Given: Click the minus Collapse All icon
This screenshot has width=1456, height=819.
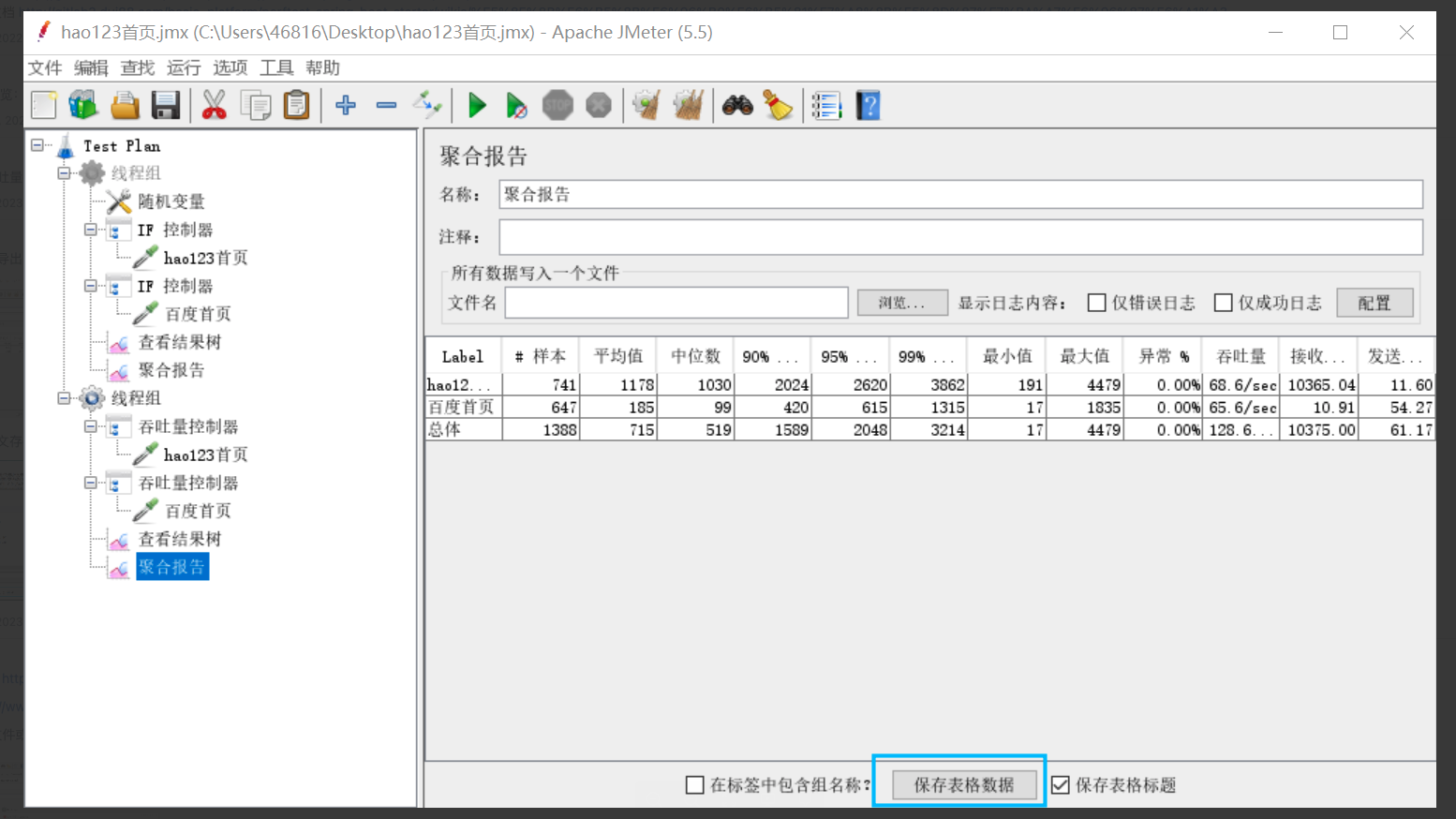Looking at the screenshot, I should coord(386,105).
